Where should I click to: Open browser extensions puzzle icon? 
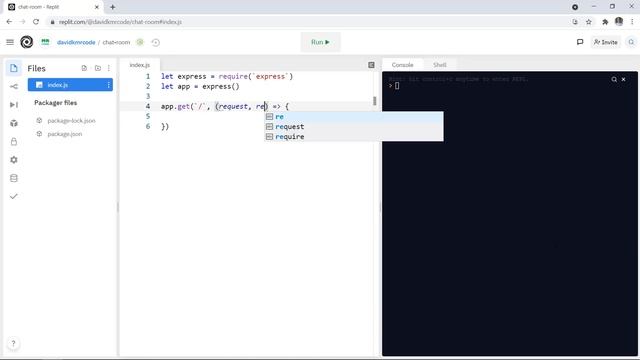(605, 22)
